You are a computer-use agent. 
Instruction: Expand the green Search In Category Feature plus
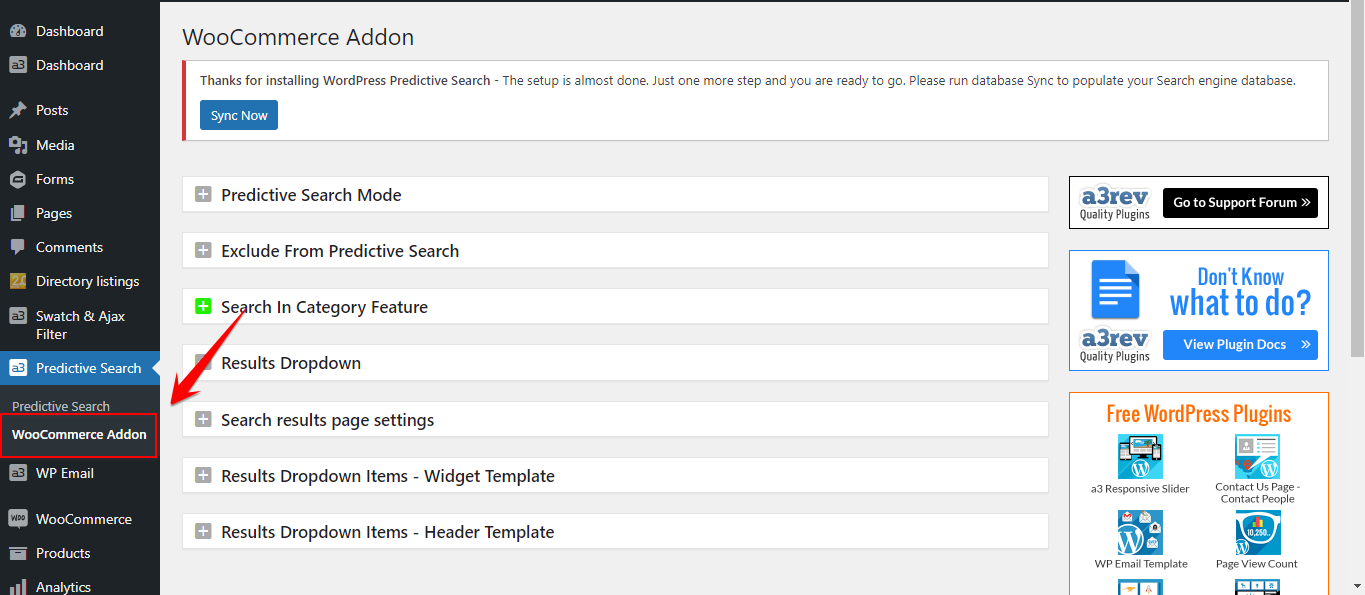(203, 307)
